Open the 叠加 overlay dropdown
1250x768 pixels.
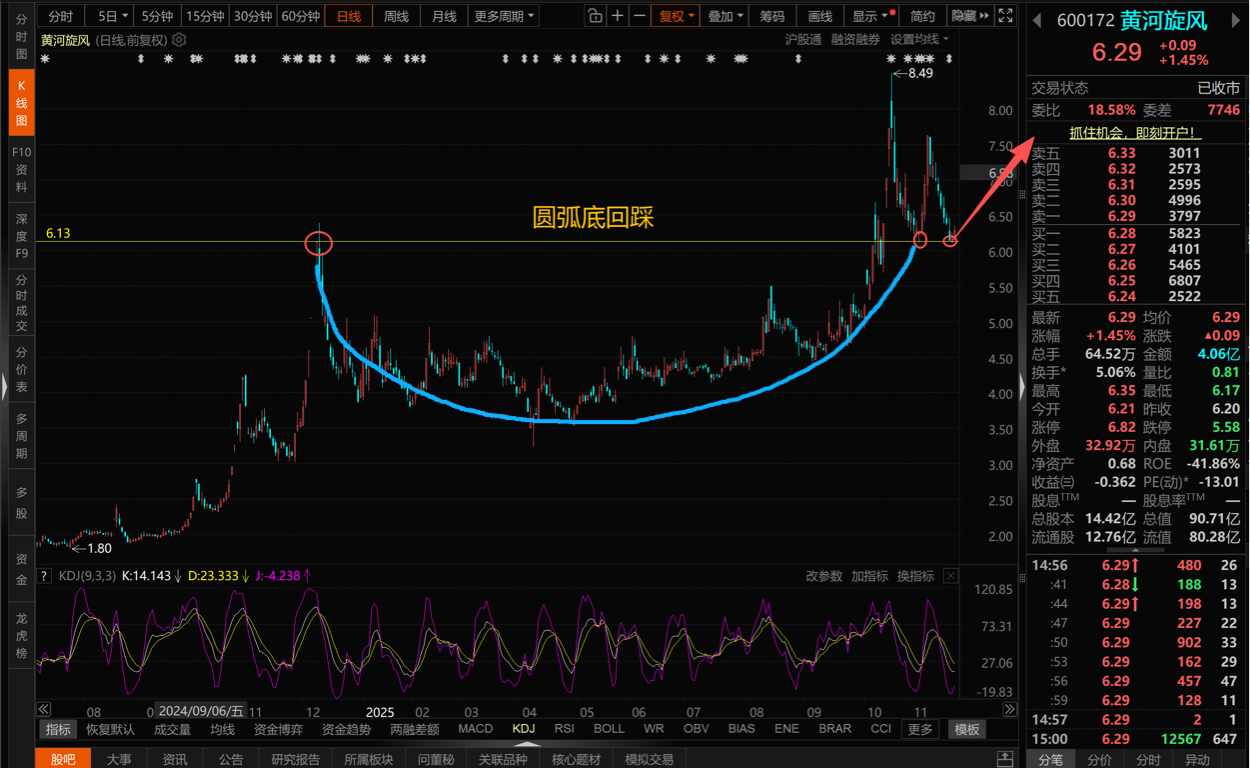[724, 16]
